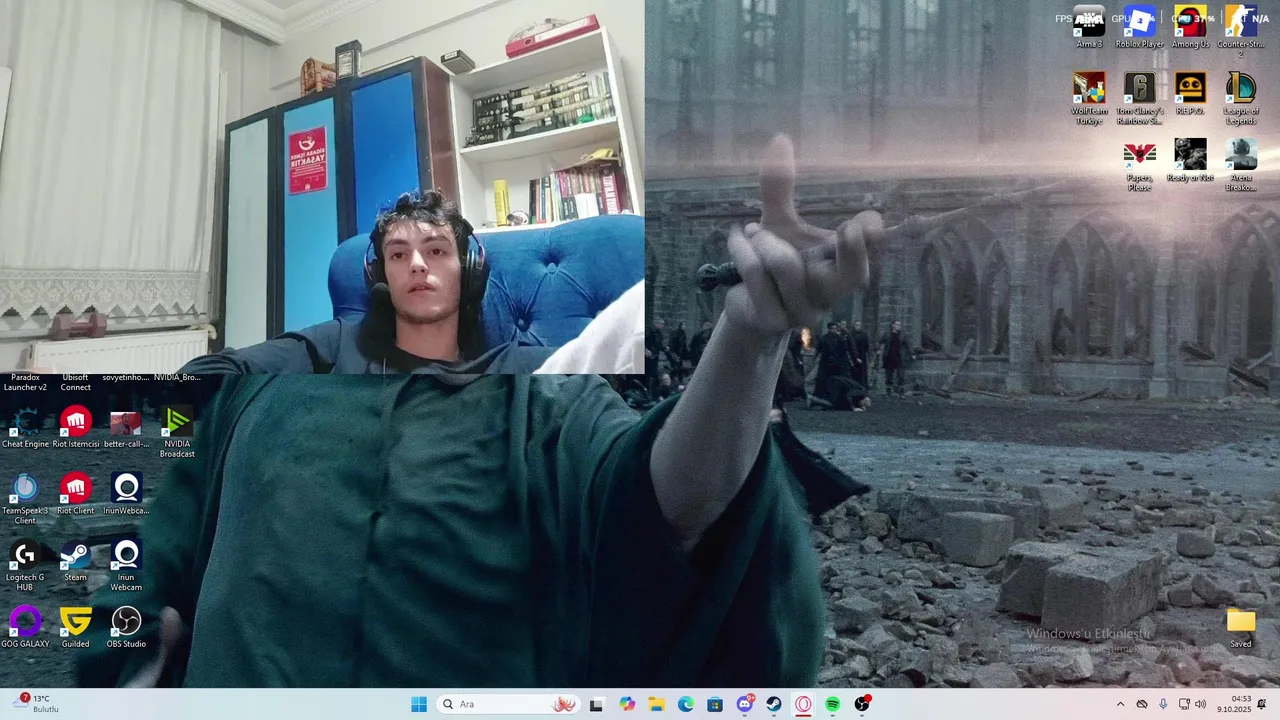Open Microsoft Store from the taskbar

(715, 704)
